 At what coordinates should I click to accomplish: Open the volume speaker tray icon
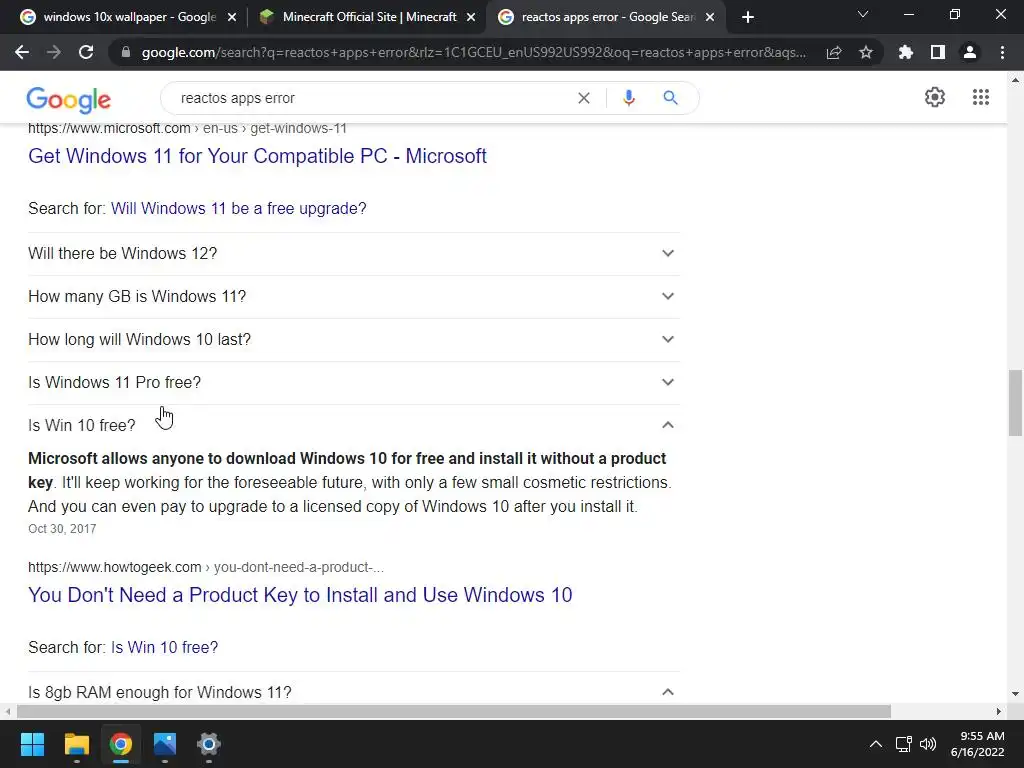point(927,744)
